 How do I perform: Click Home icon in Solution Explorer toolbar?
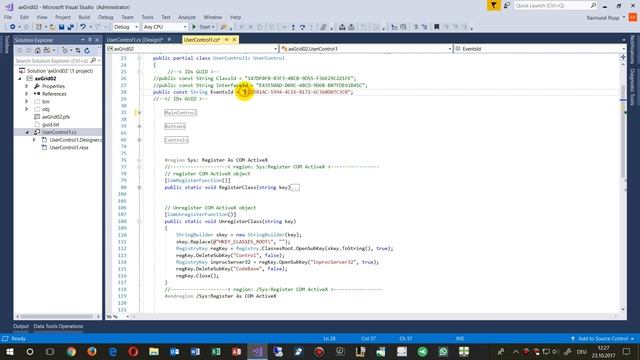point(38,51)
